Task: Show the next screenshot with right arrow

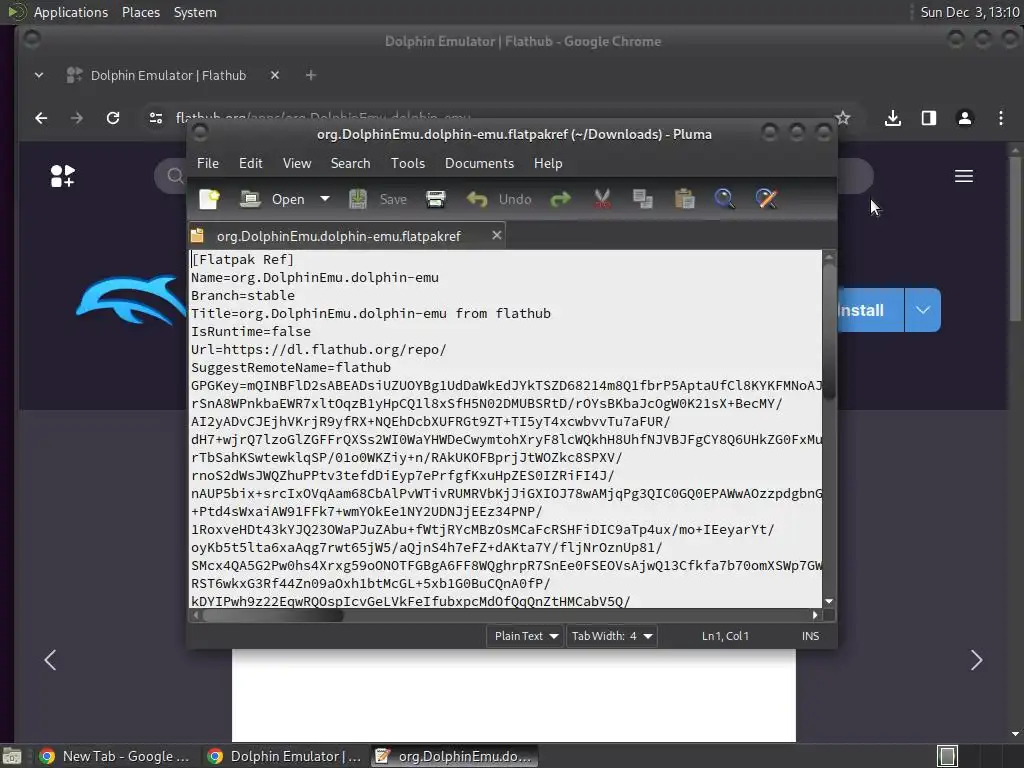Action: click(976, 660)
